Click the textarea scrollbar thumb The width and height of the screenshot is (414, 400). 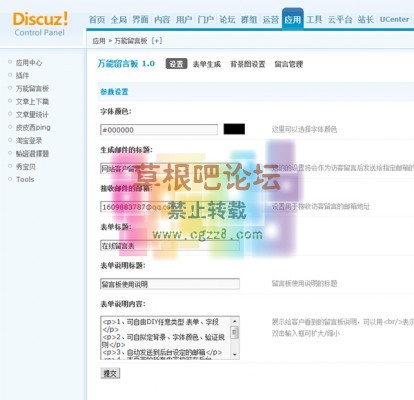(235, 333)
